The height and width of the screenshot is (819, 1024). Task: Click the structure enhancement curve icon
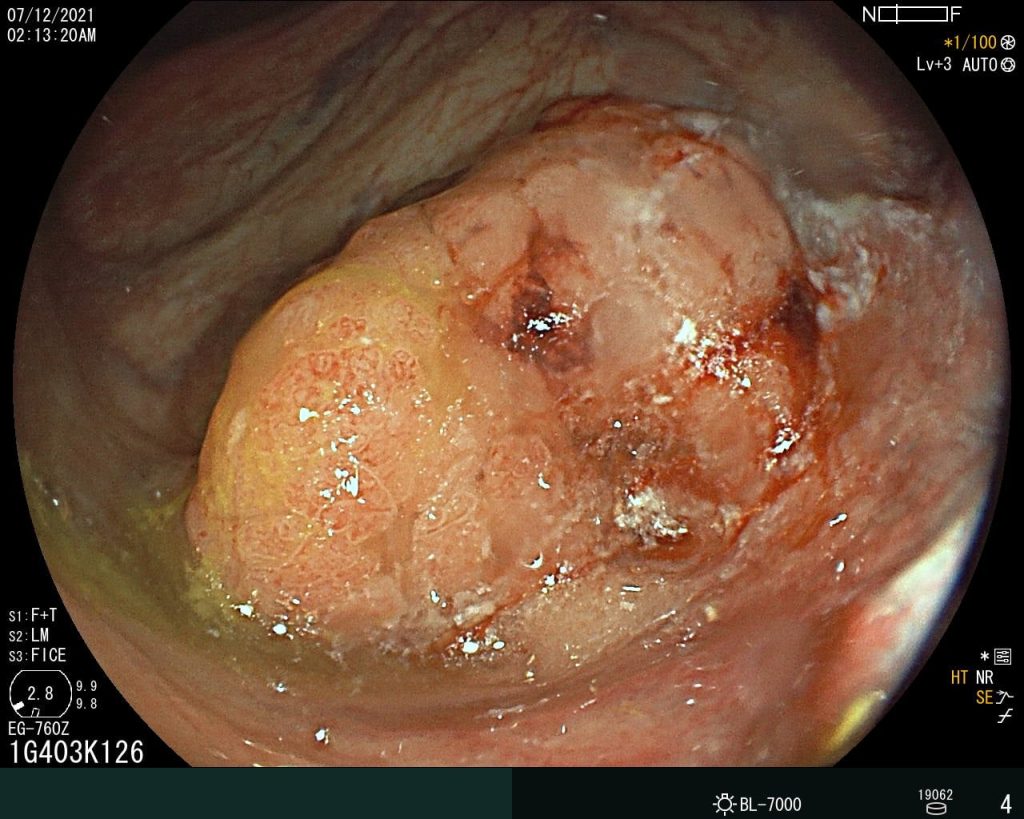(x=1004, y=697)
